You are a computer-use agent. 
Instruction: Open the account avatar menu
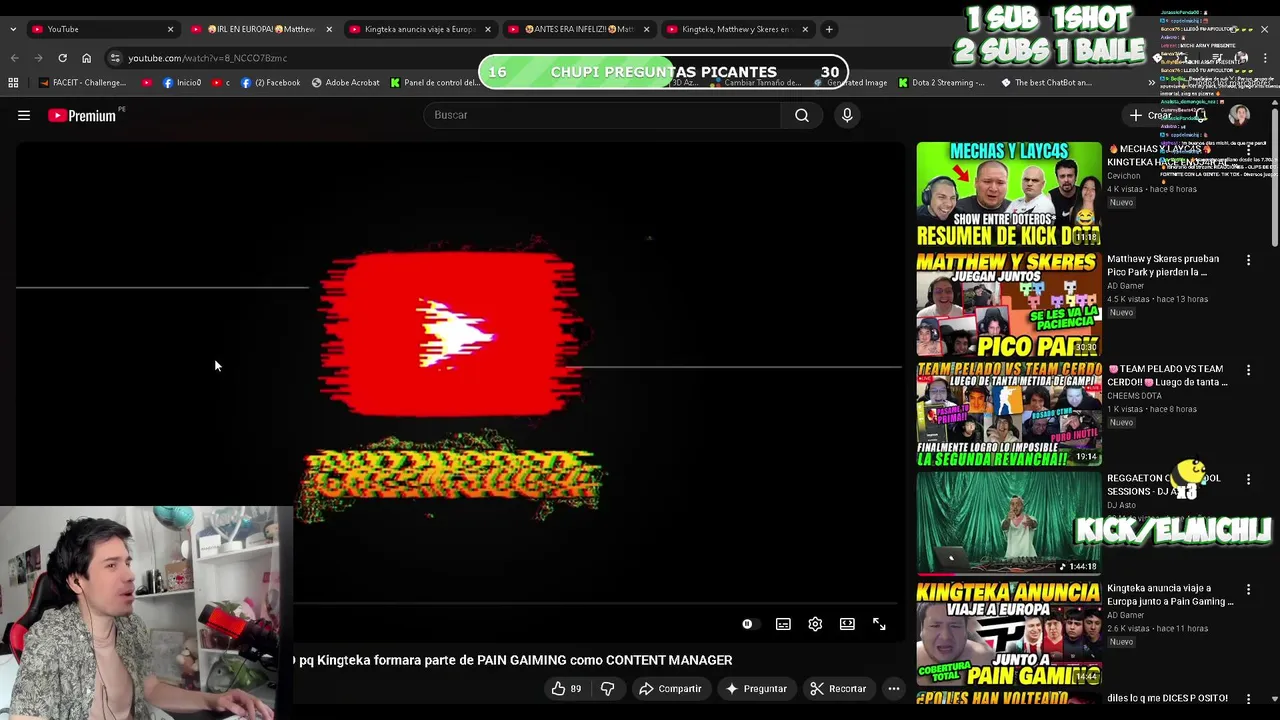1239,115
